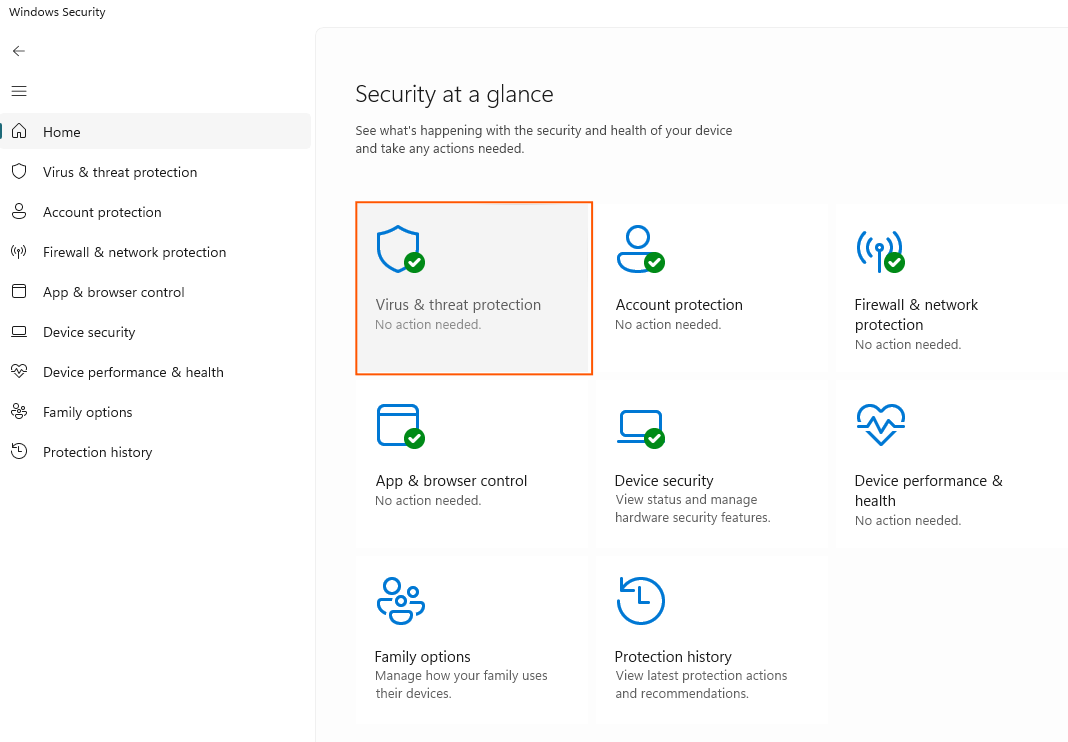Click the 'Windows Security' window title
Viewport: 1068px width, 742px height.
(x=57, y=12)
